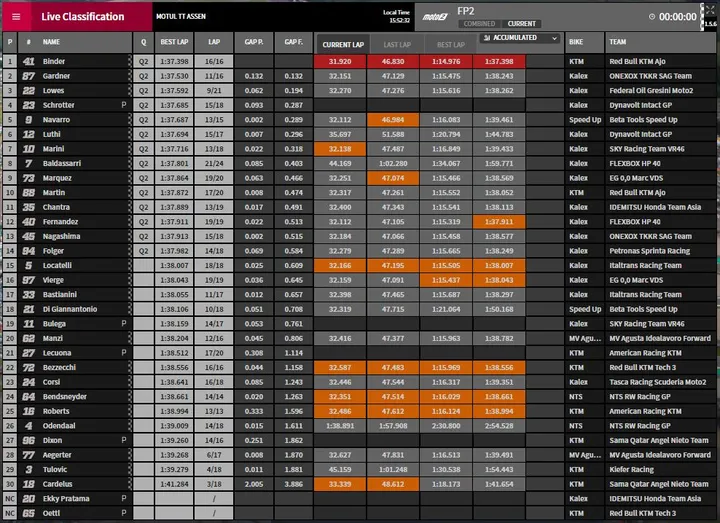Click the LAP column header
720x523 pixels.
tap(214, 42)
